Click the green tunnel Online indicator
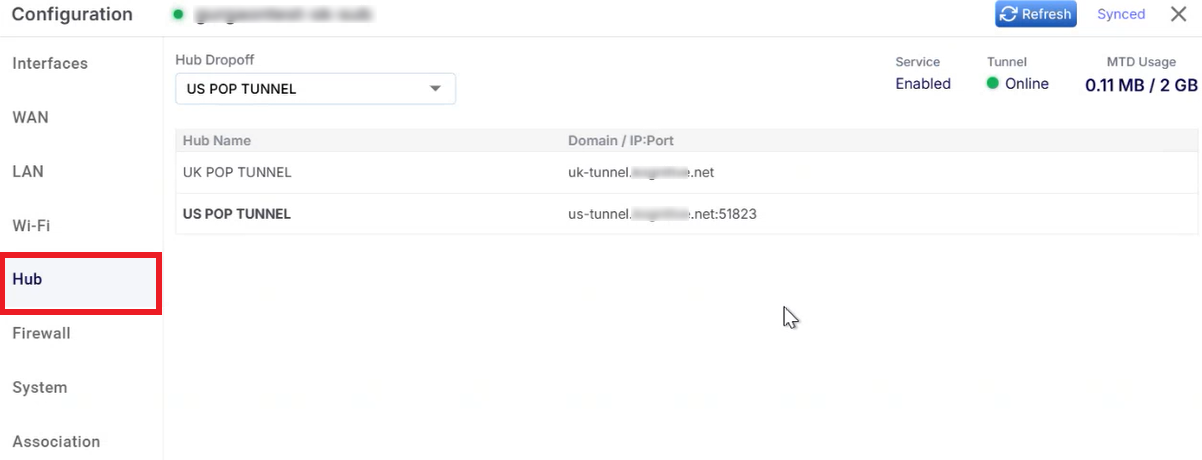The image size is (1202, 460). [993, 84]
